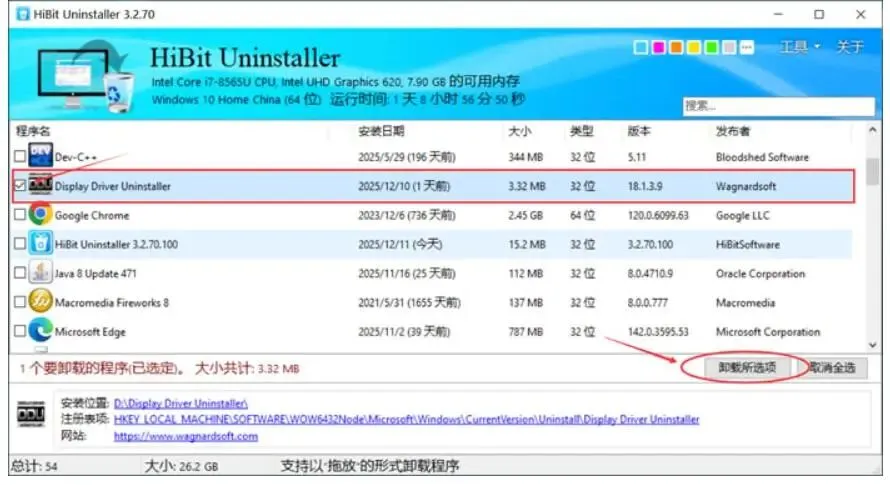Image resolution: width=890 pixels, height=485 pixels.
Task: Choose the light blue theme swatch
Action: coord(641,47)
